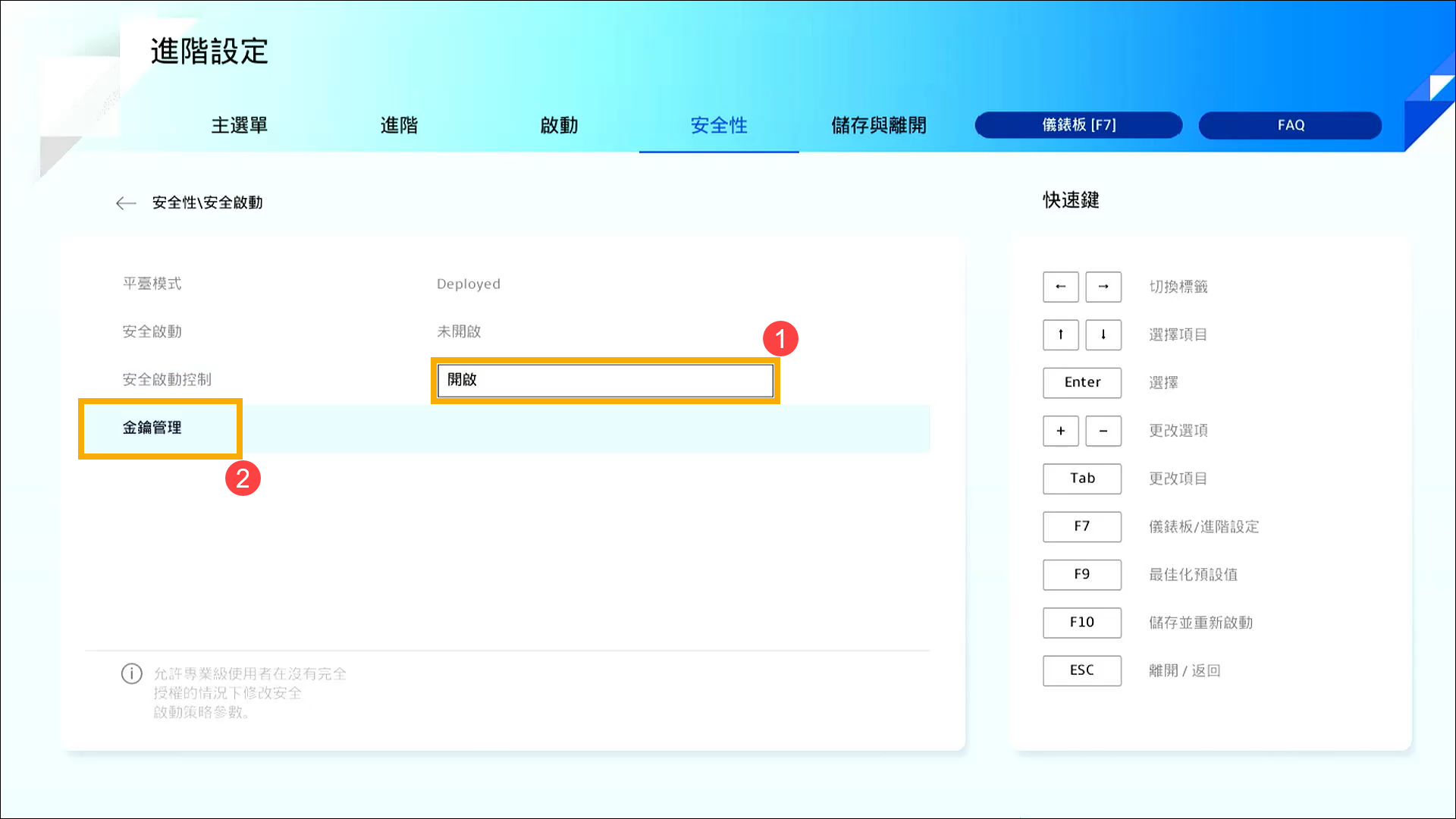Viewport: 1456px width, 819px height.
Task: Click the plus key icon
Action: (1060, 431)
